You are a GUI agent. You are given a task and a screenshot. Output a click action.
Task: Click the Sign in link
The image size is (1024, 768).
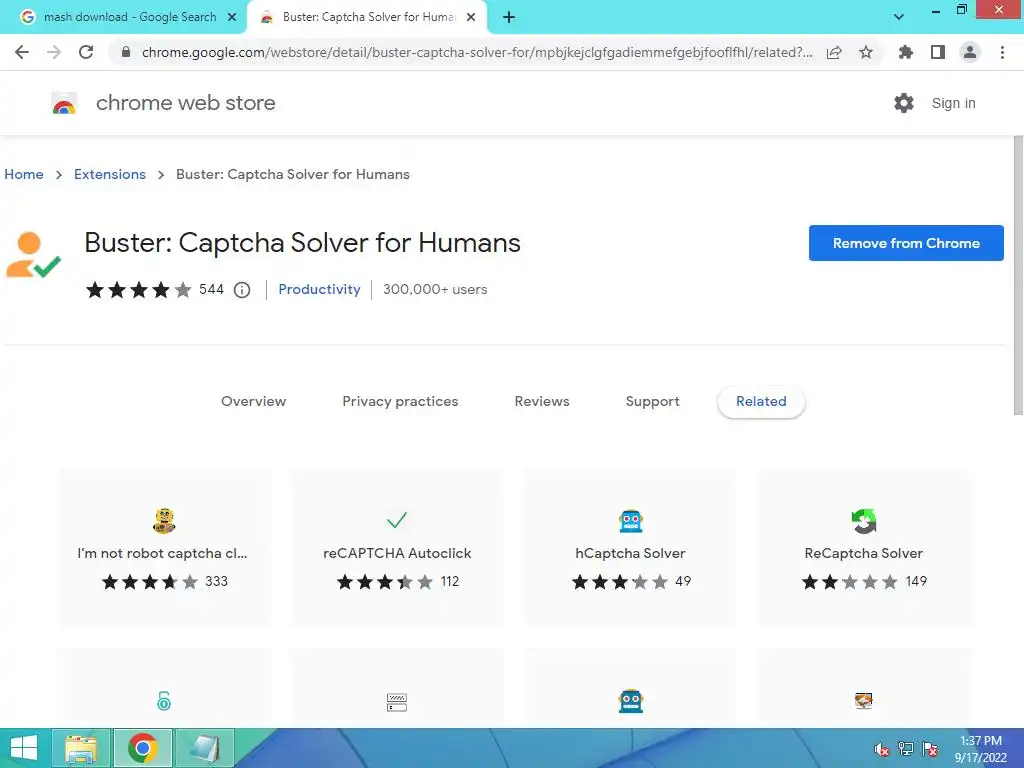pos(953,103)
